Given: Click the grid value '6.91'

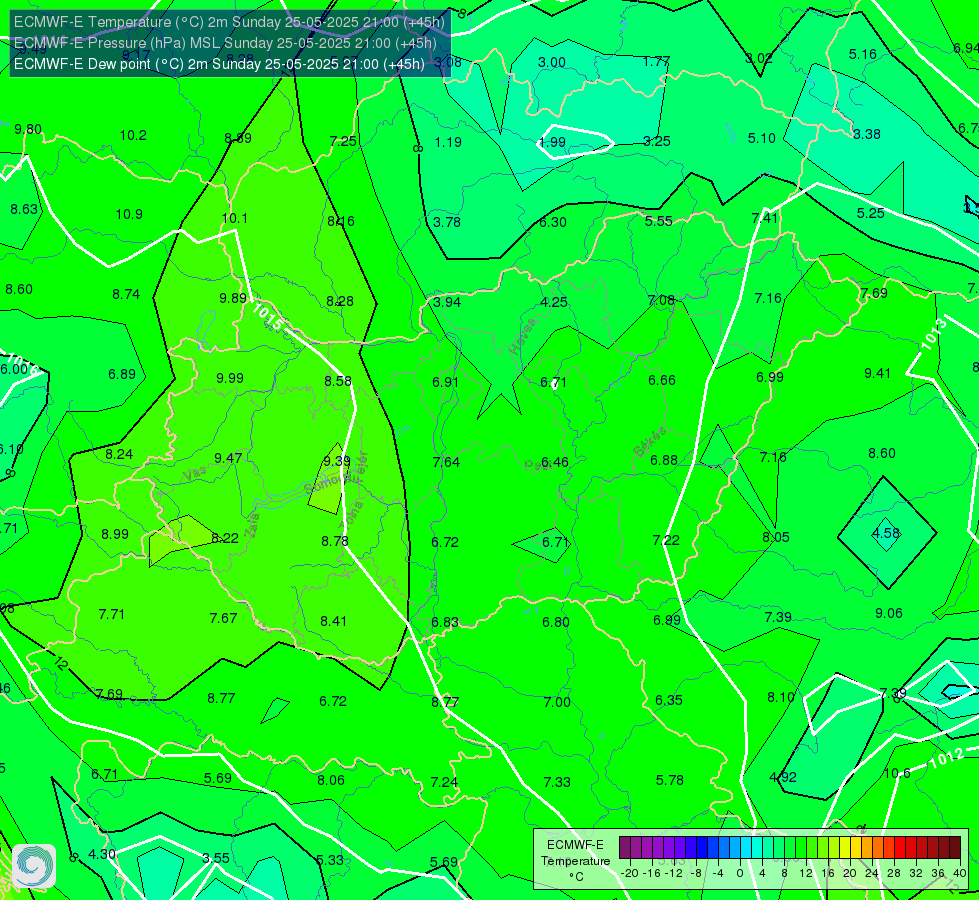Looking at the screenshot, I should (446, 382).
